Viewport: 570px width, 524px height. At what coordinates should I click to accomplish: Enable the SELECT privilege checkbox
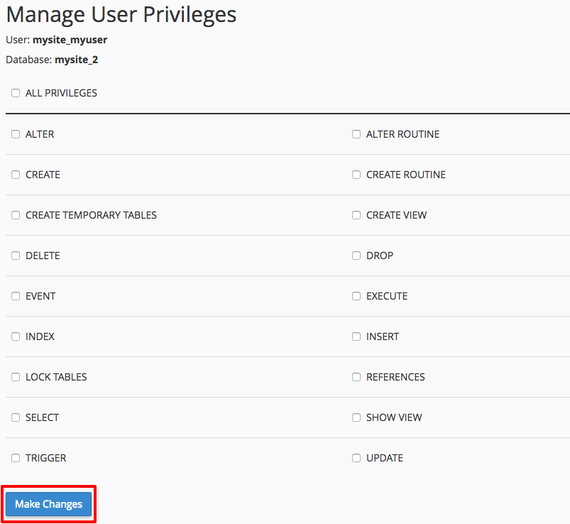click(15, 417)
